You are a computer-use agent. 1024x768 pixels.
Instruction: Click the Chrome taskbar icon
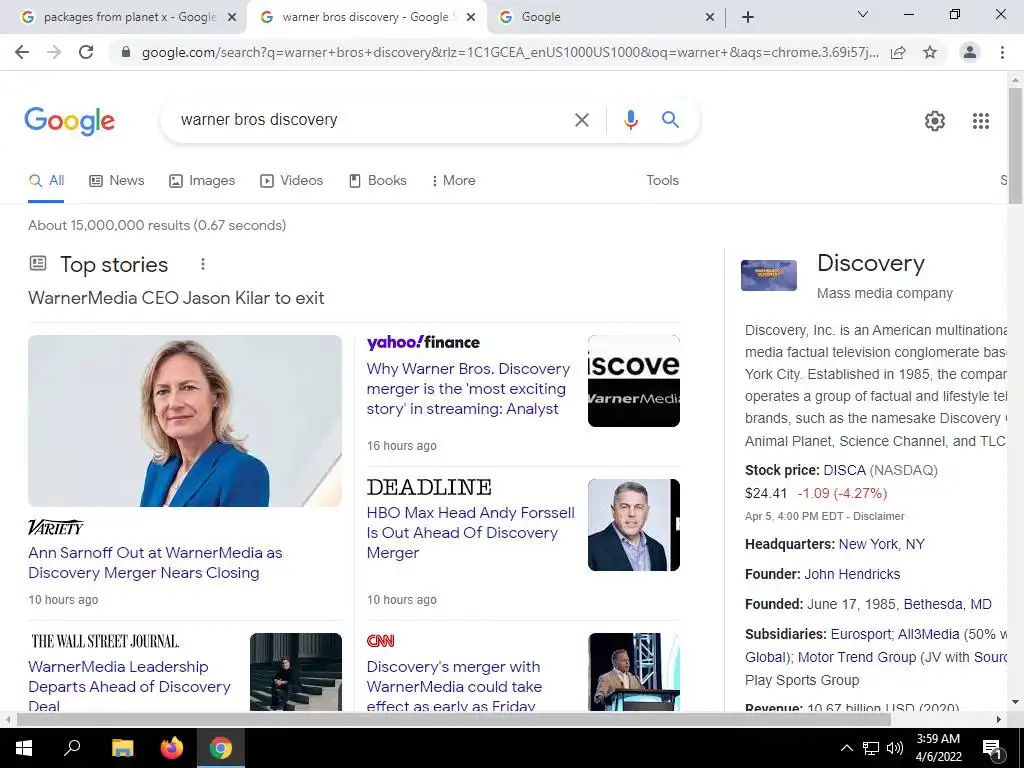[221, 748]
